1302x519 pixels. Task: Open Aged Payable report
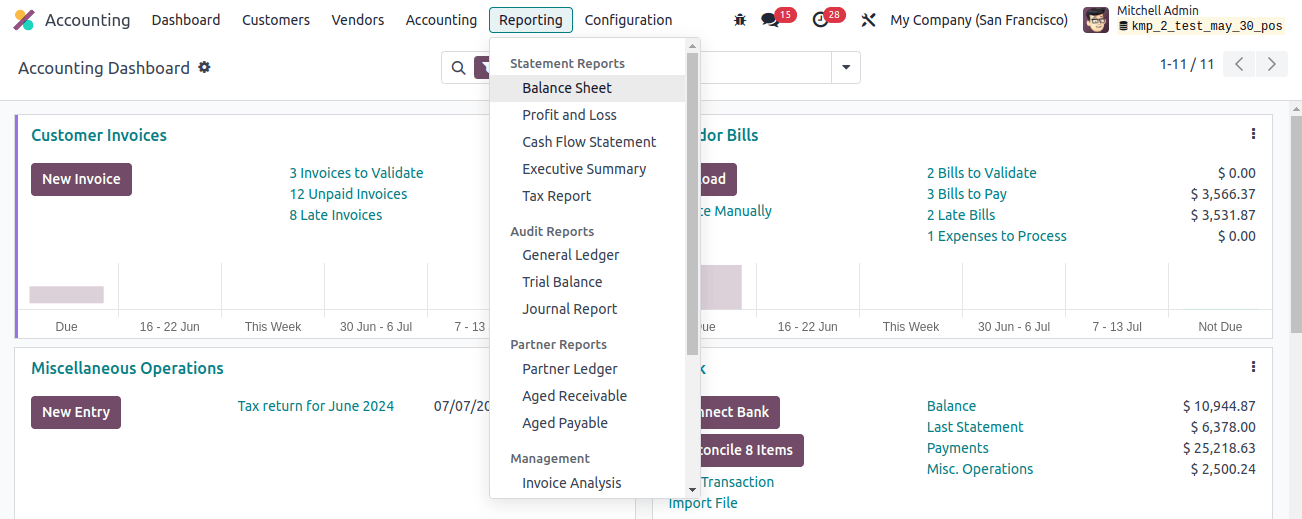(588, 423)
